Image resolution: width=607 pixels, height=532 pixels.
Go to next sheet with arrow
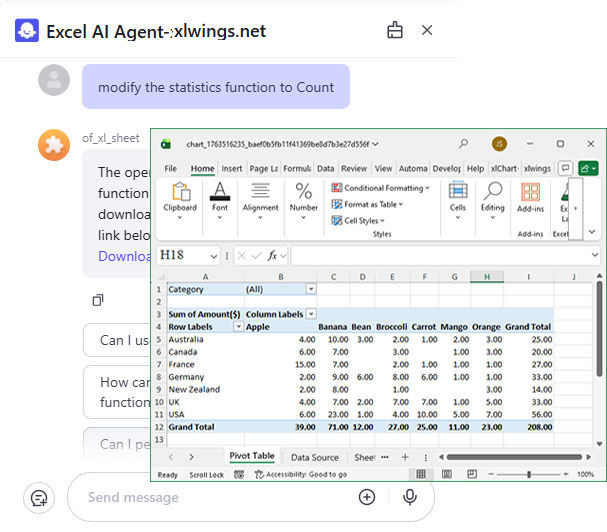[191, 457]
